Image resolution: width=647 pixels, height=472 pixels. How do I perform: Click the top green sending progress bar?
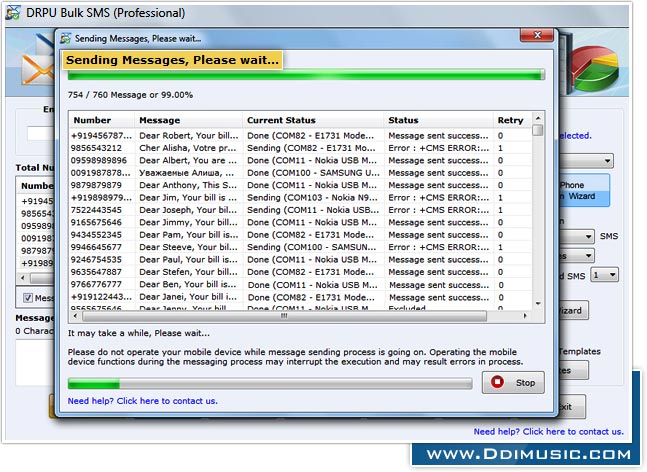[x=306, y=75]
